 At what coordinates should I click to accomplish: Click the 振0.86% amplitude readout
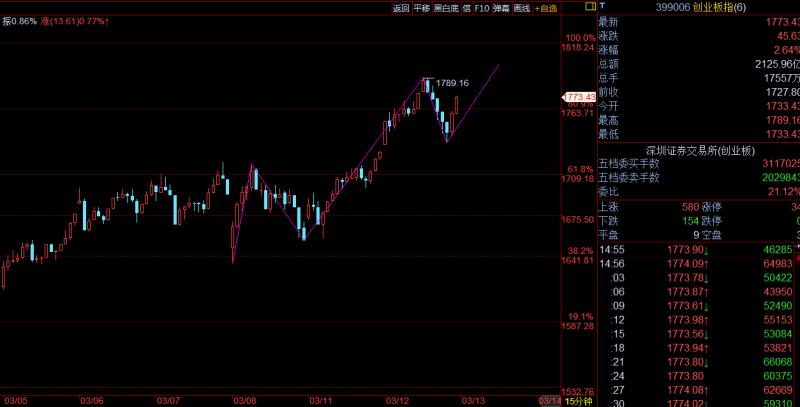click(19, 21)
